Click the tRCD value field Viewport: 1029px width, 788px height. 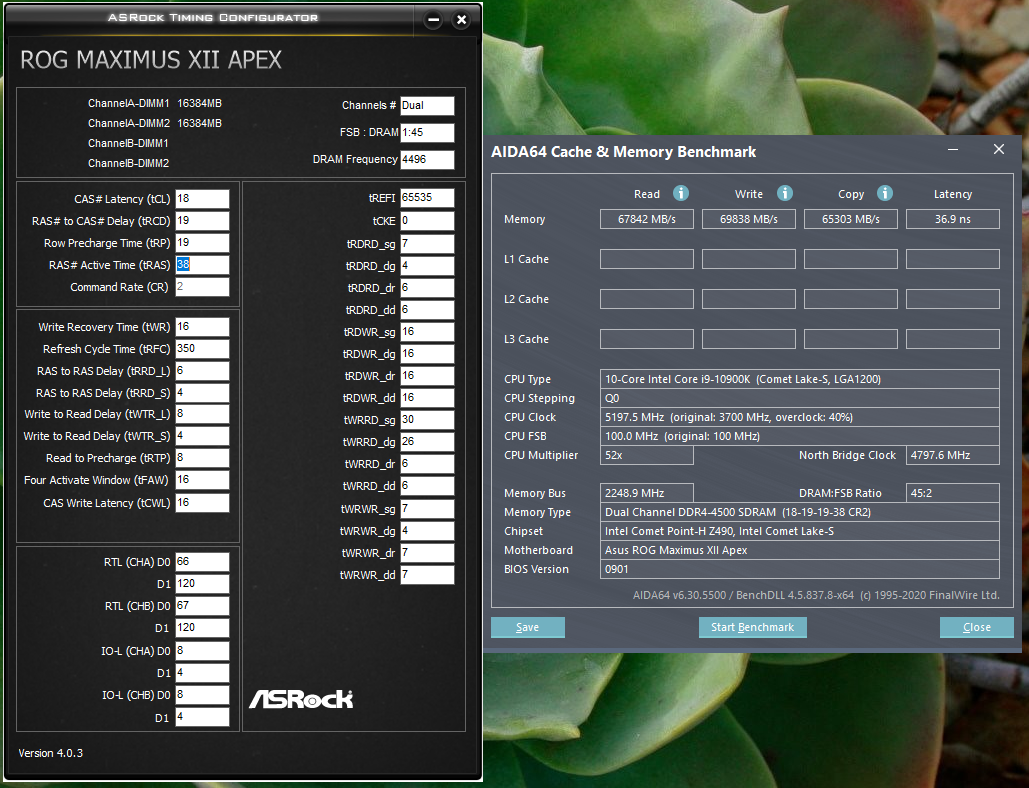pyautogui.click(x=202, y=221)
